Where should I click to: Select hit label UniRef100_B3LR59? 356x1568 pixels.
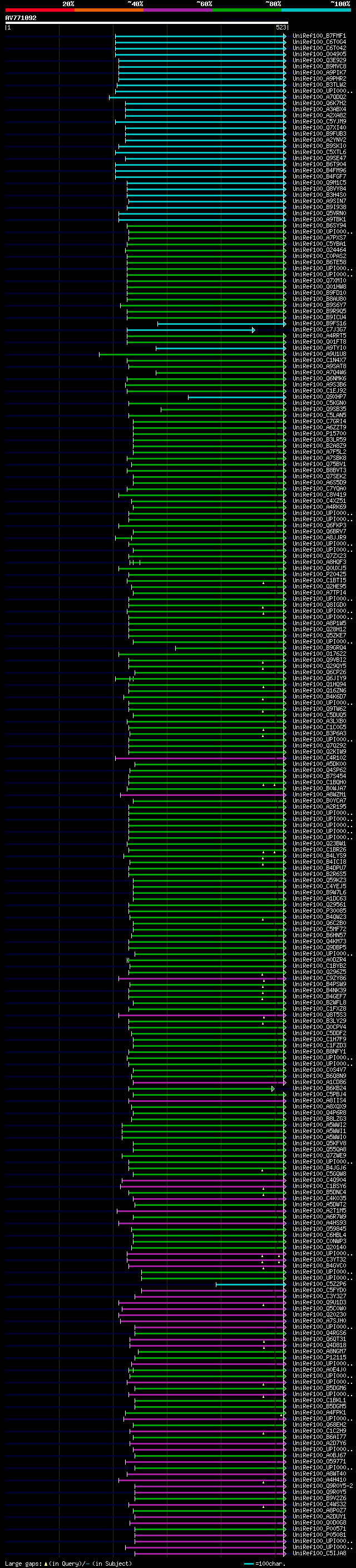point(319,440)
